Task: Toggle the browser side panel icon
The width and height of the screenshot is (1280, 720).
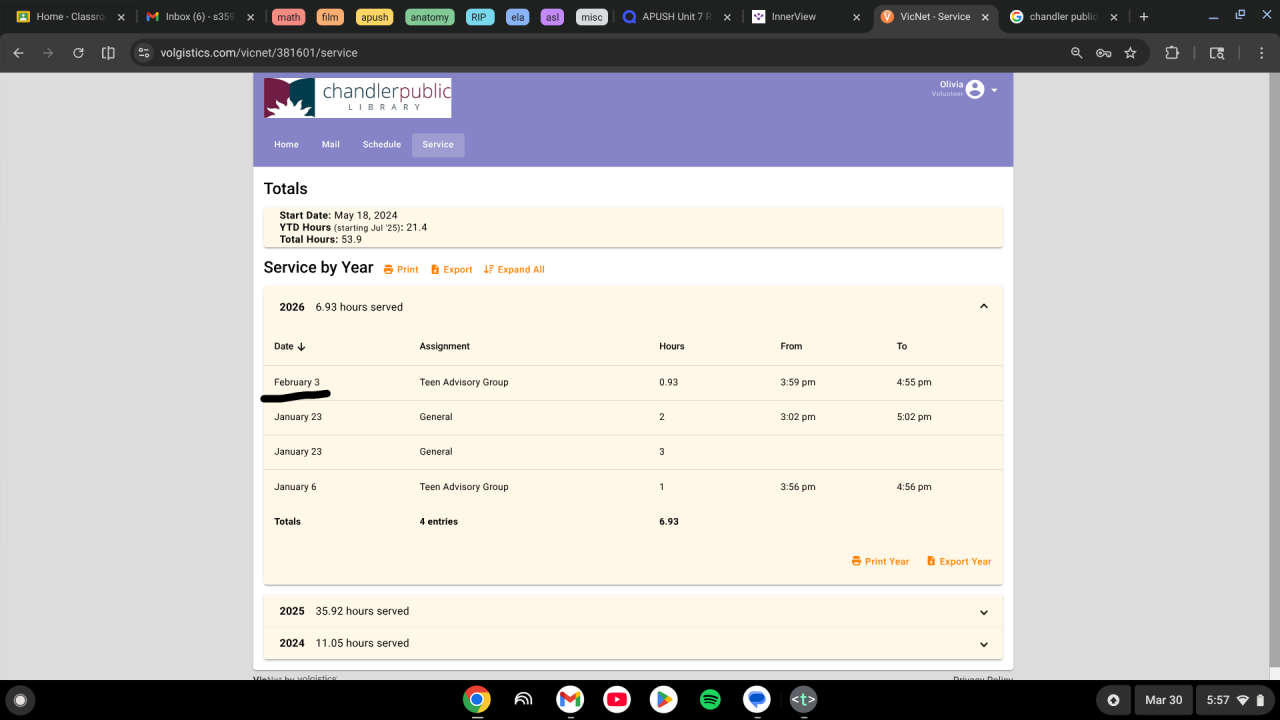Action: click(108, 53)
